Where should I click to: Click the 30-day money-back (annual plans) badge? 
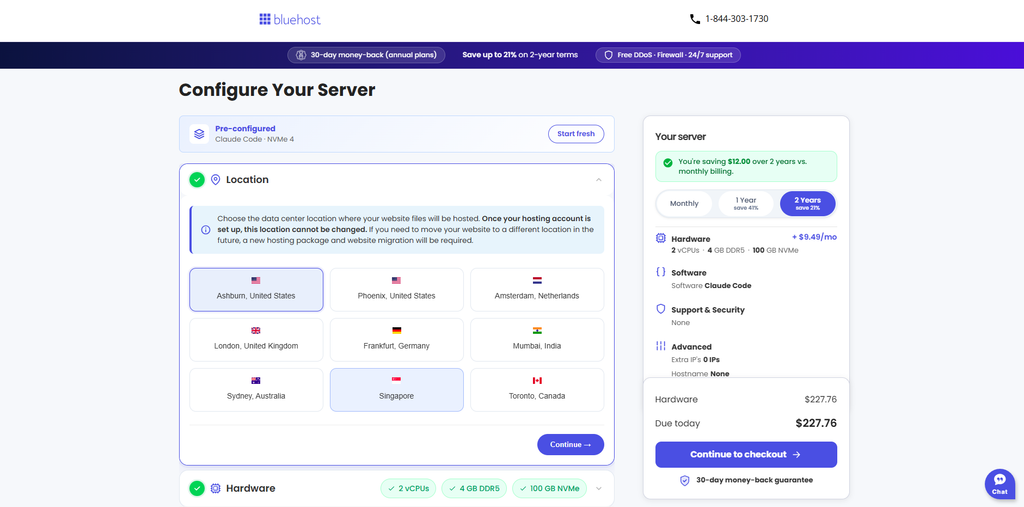(366, 55)
